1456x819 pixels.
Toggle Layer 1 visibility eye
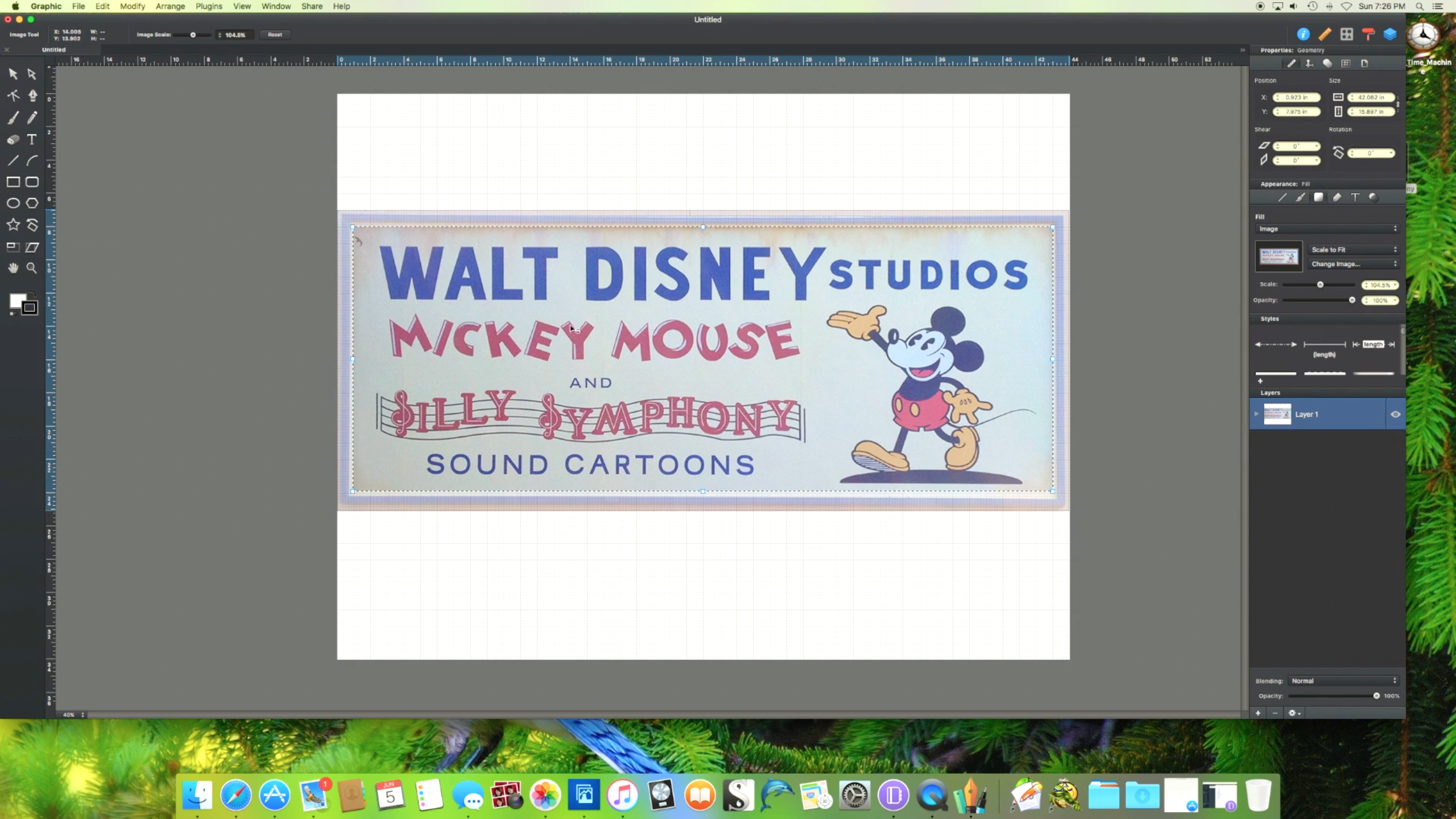(1395, 414)
